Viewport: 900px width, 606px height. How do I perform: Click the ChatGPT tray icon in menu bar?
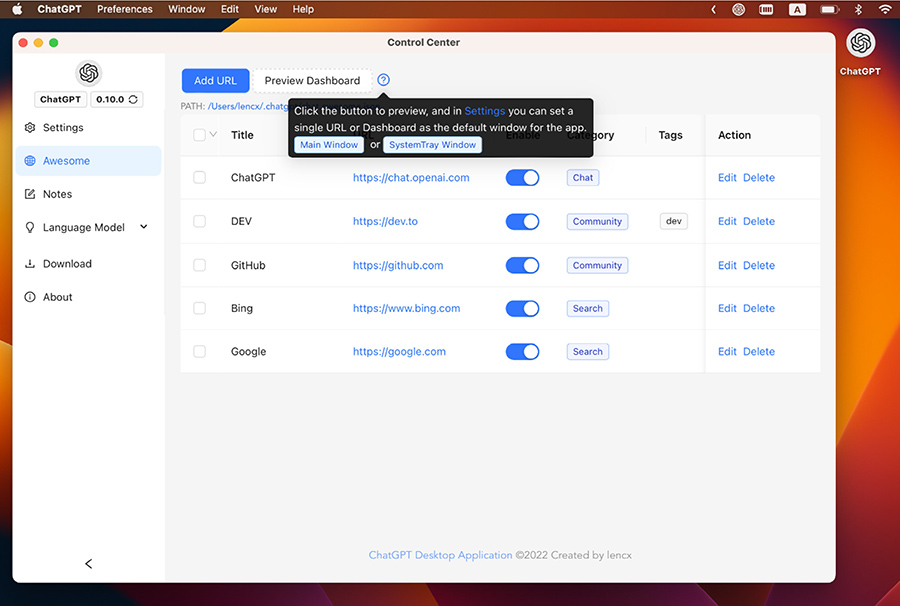pyautogui.click(x=739, y=9)
